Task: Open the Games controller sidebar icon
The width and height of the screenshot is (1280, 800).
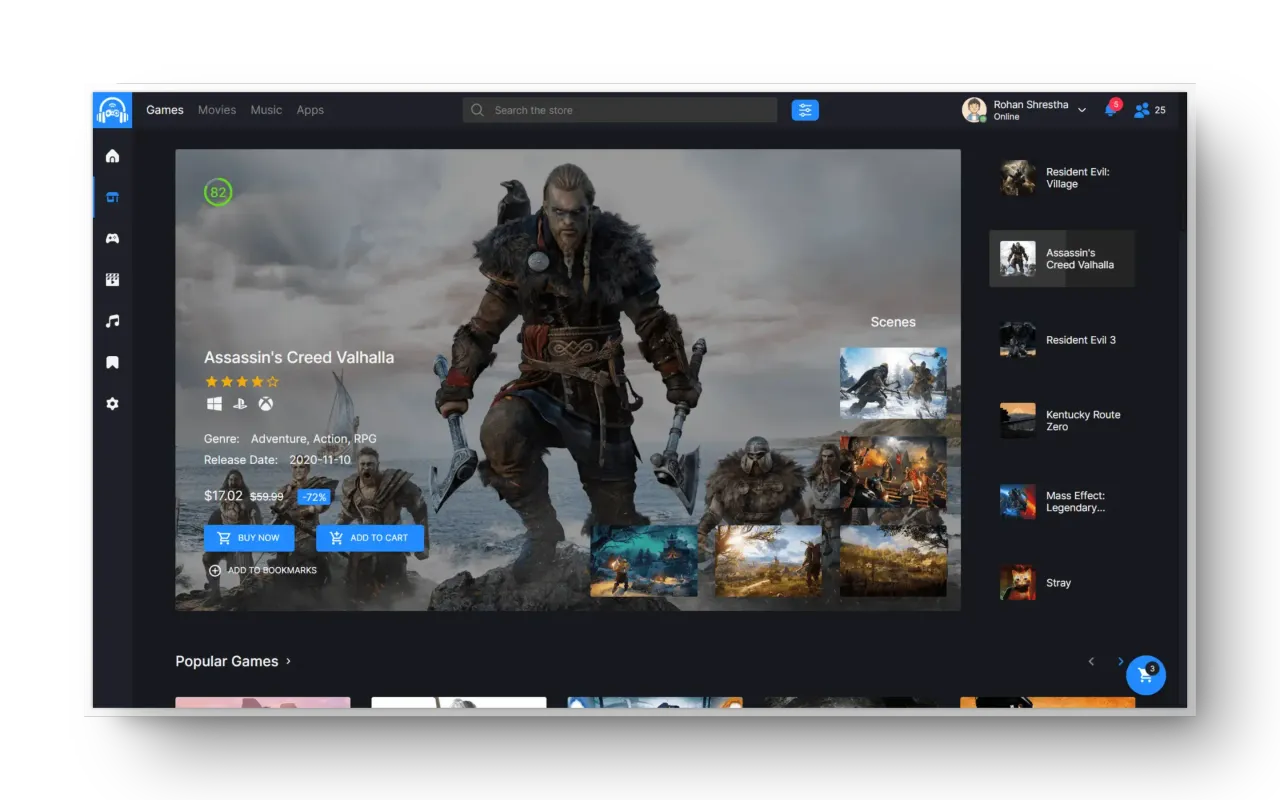Action: tap(112, 238)
